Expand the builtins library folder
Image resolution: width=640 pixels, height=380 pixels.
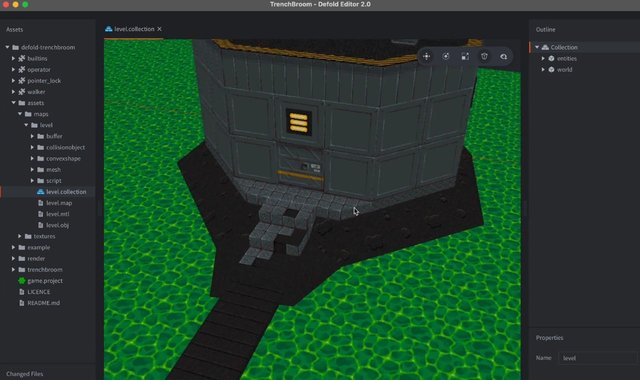(13, 58)
